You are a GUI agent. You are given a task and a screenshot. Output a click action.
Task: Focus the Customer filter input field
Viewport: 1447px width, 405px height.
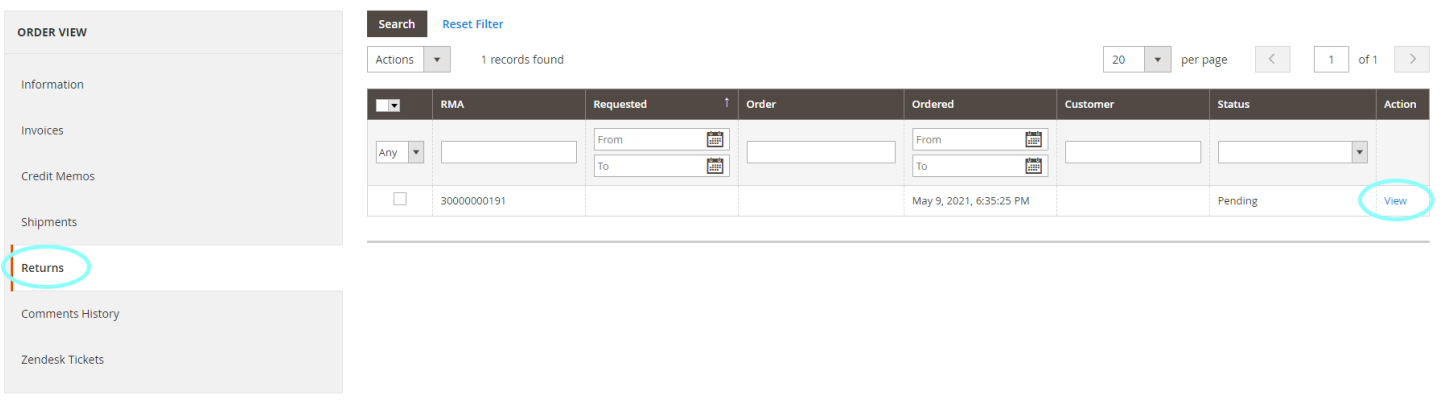(1133, 152)
